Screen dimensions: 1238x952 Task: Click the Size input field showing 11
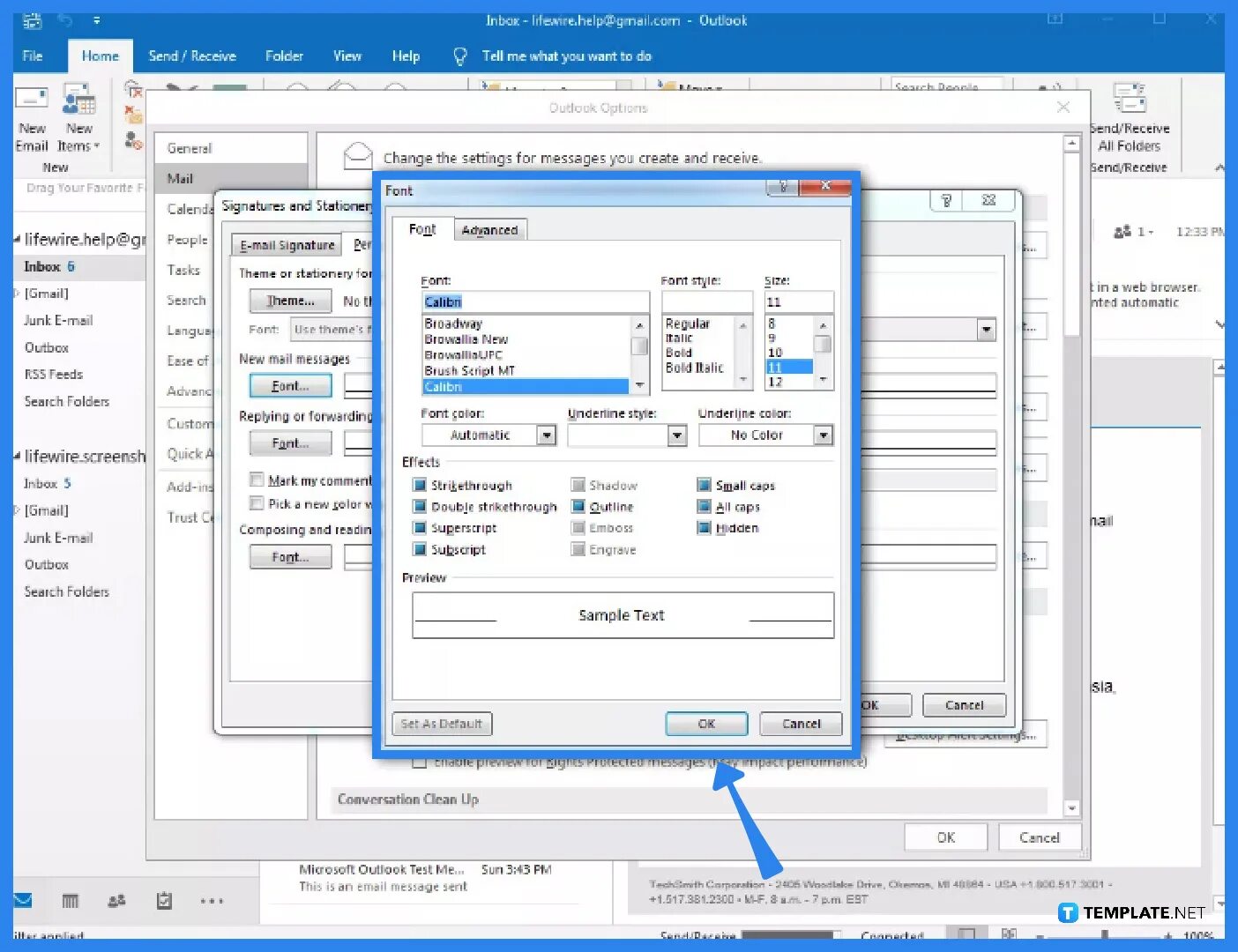[x=799, y=301]
